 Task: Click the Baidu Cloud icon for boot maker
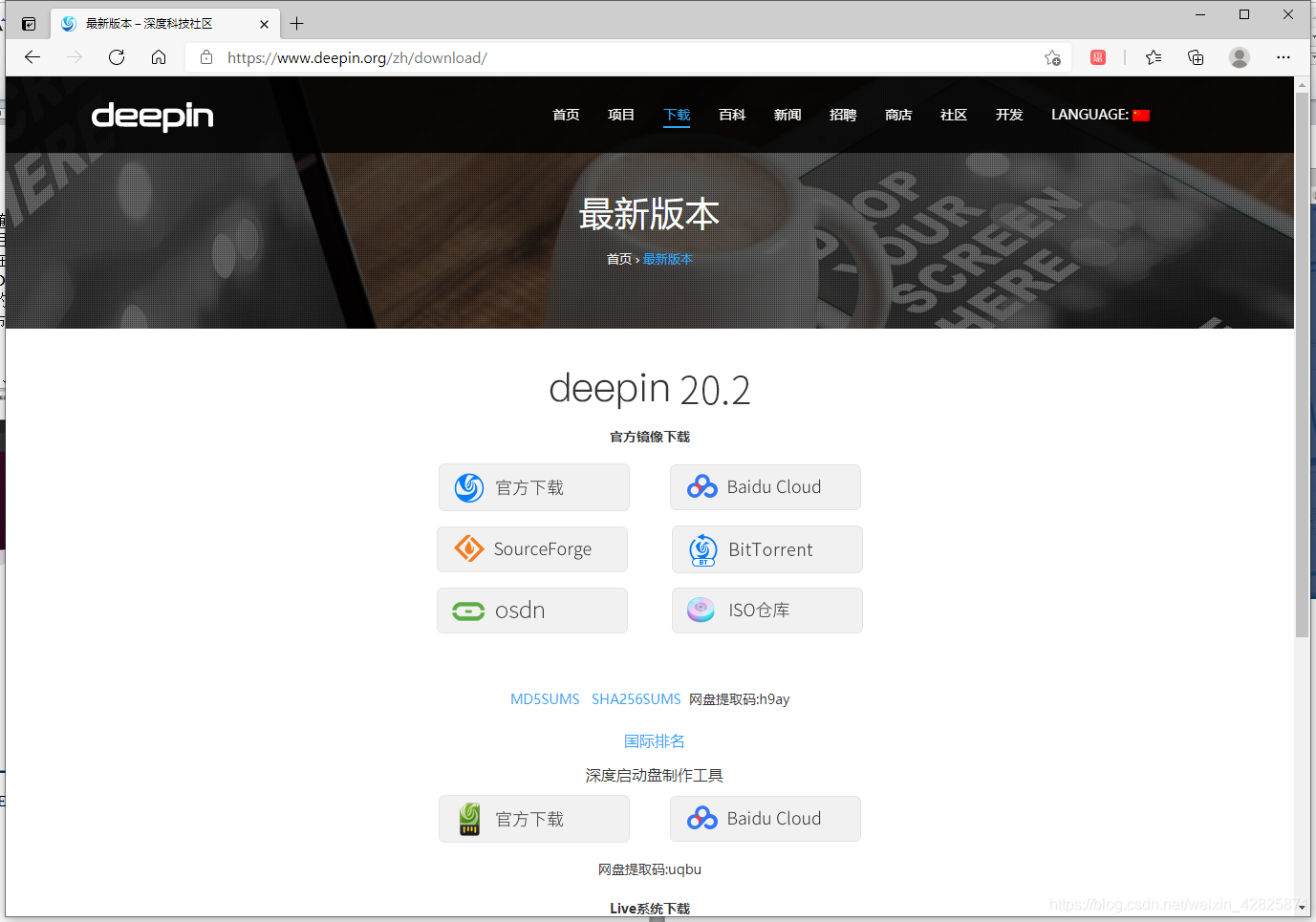[701, 819]
